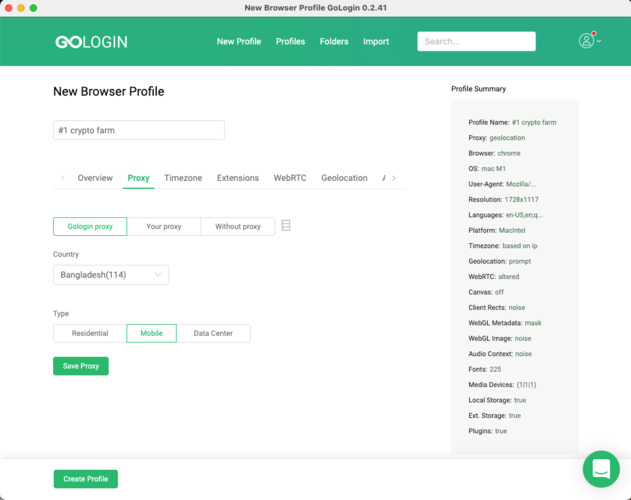Click the proxy list icon
Image resolution: width=631 pixels, height=500 pixels.
click(x=286, y=226)
